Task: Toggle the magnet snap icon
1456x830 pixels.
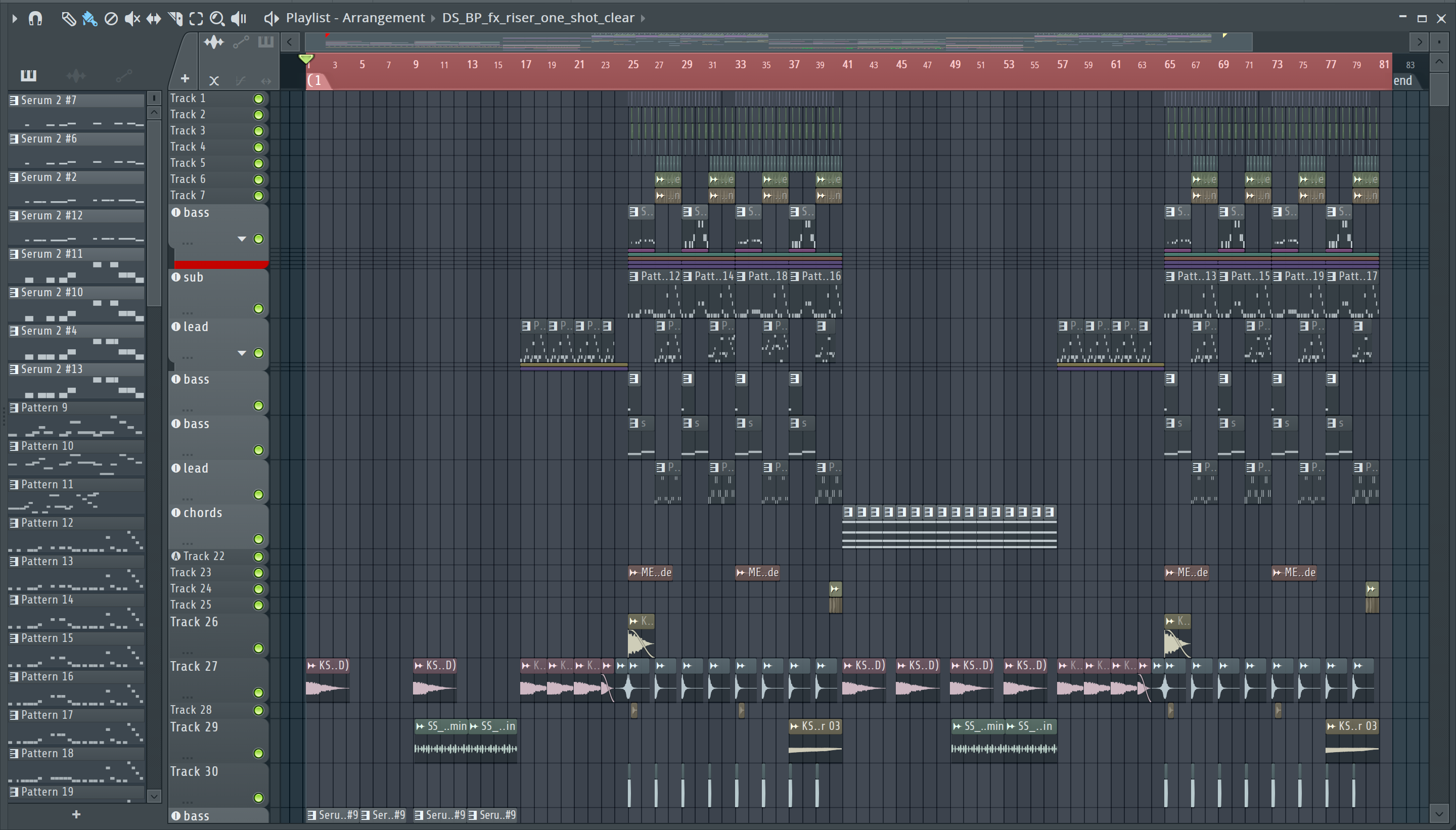Action: (x=35, y=18)
